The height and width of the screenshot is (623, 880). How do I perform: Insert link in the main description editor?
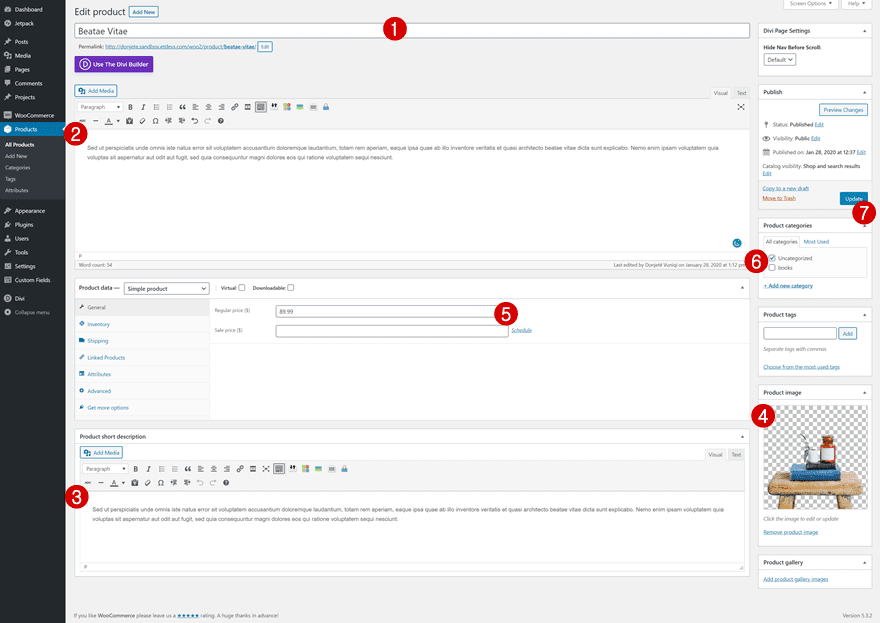[x=235, y=107]
